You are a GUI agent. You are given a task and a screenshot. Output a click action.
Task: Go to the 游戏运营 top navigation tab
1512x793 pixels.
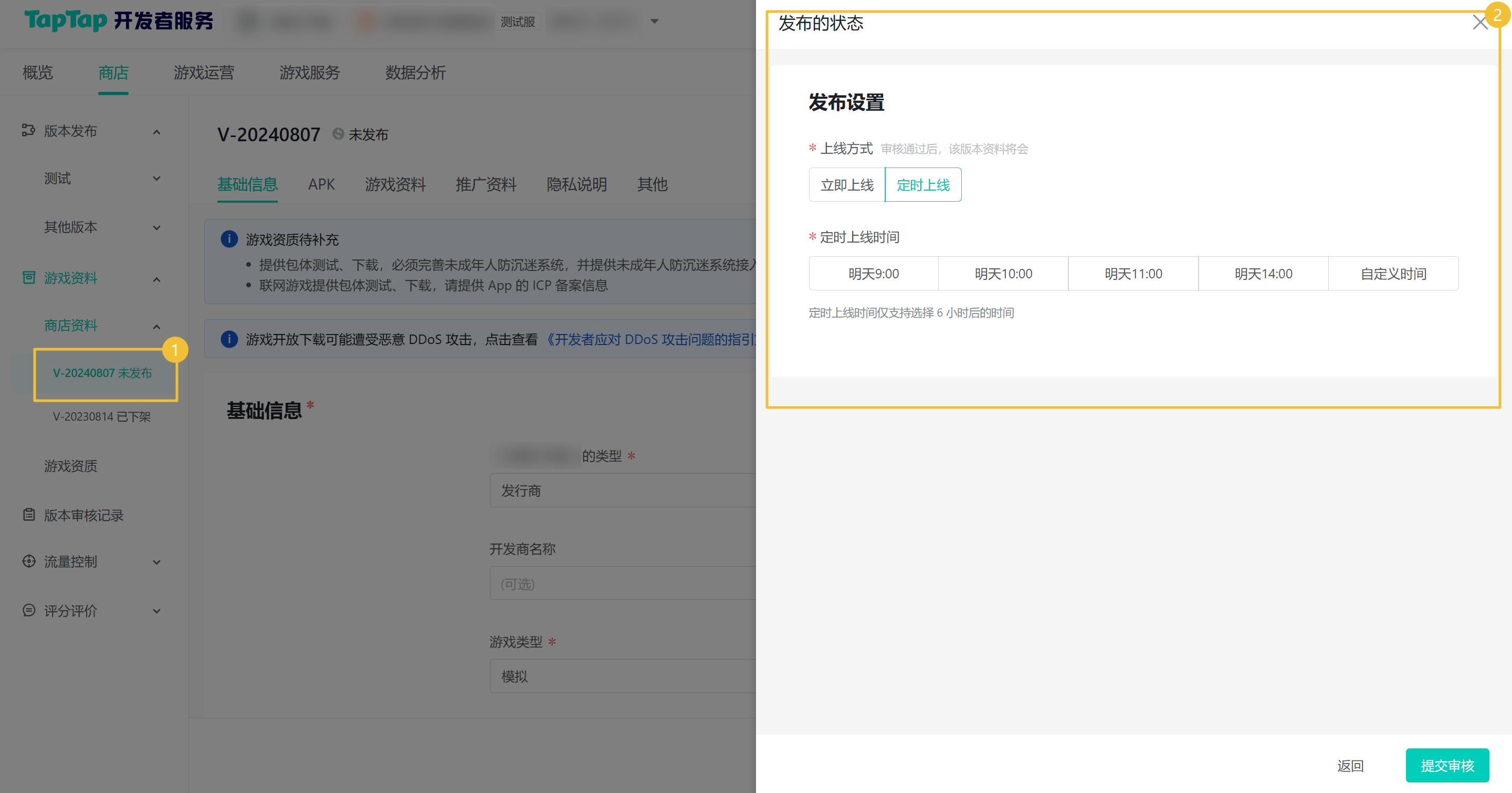click(x=204, y=72)
